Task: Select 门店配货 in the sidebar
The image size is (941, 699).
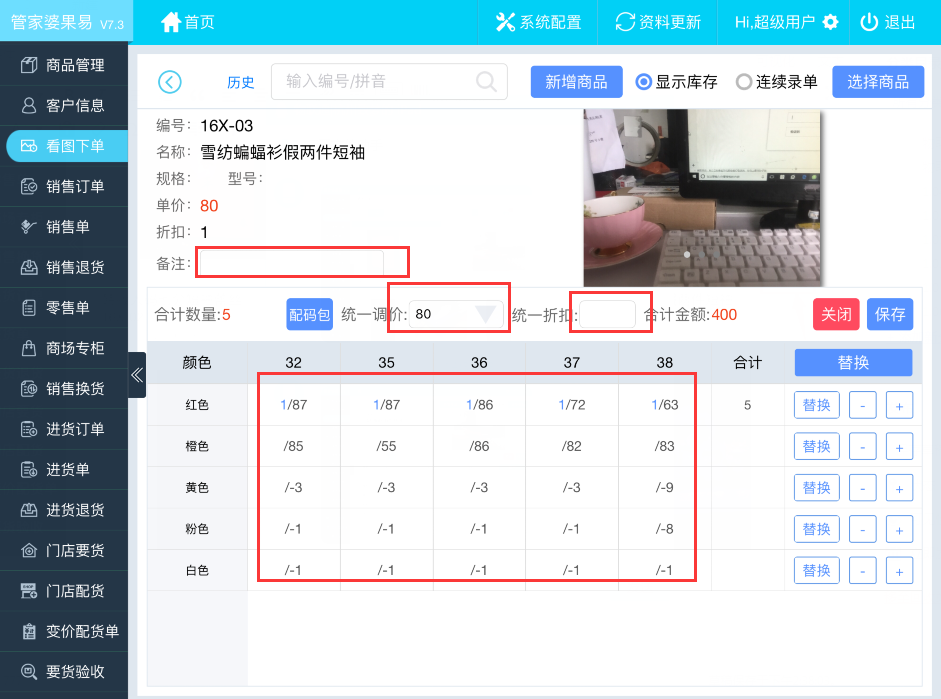Action: click(x=64, y=591)
